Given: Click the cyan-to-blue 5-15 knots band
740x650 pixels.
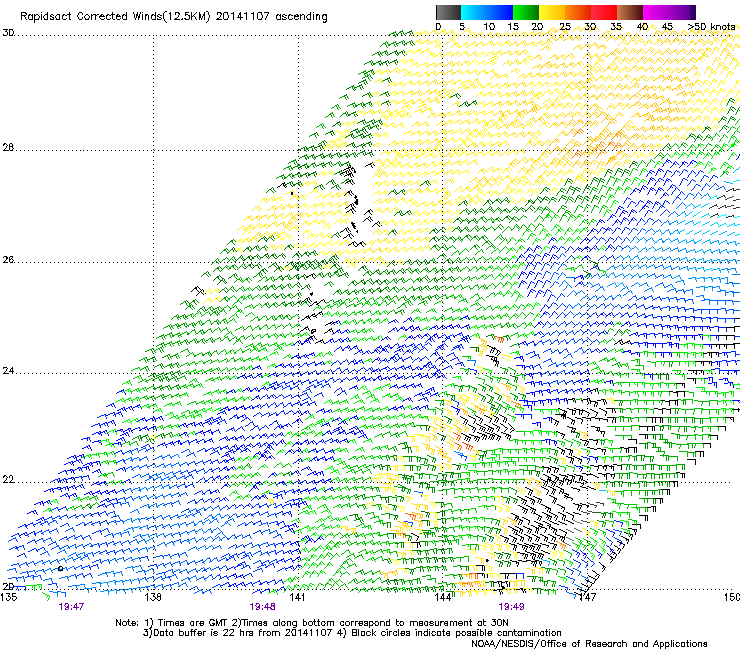Looking at the screenshot, I should [x=487, y=12].
